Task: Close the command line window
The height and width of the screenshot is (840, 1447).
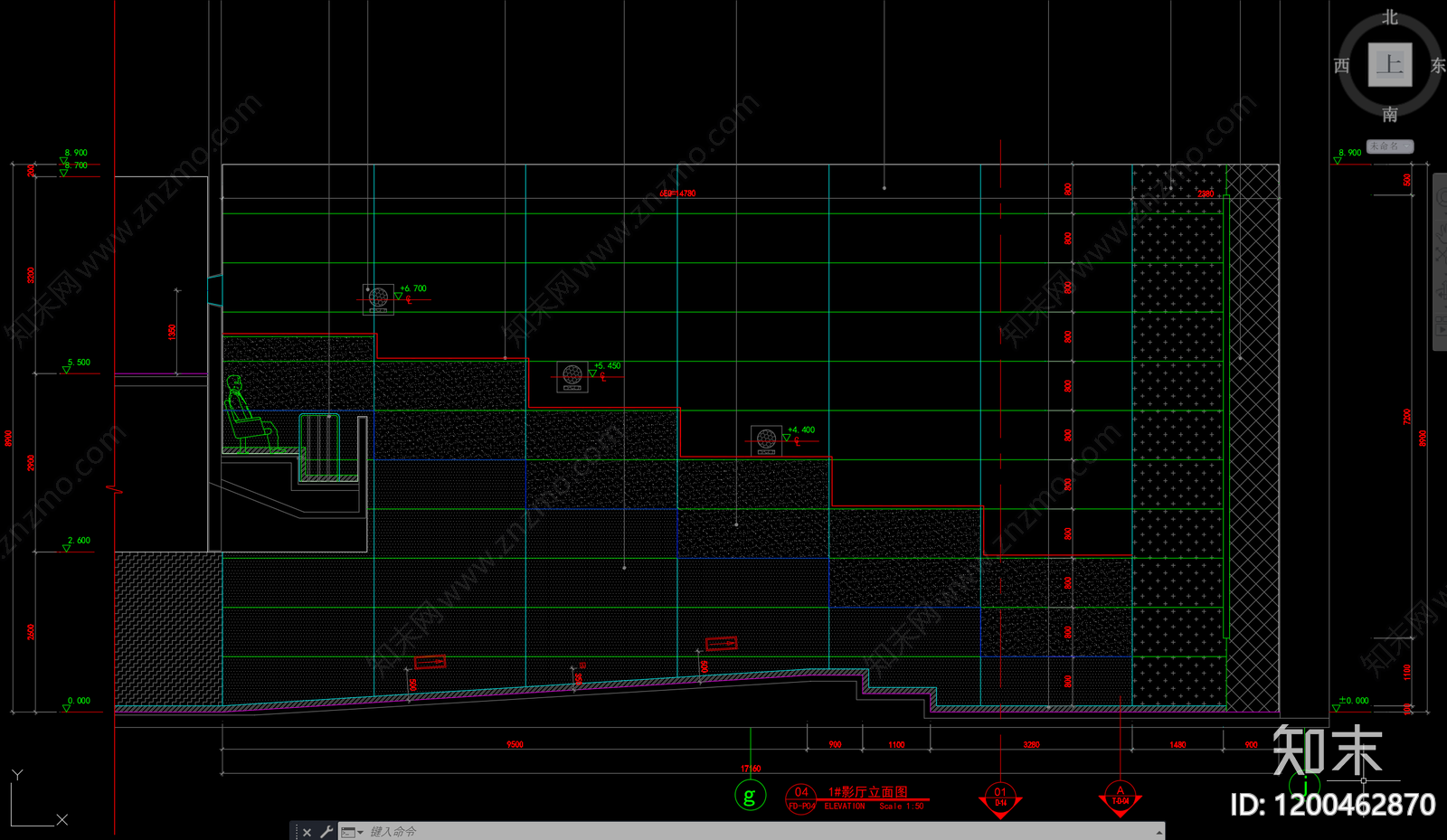Action: [307, 832]
